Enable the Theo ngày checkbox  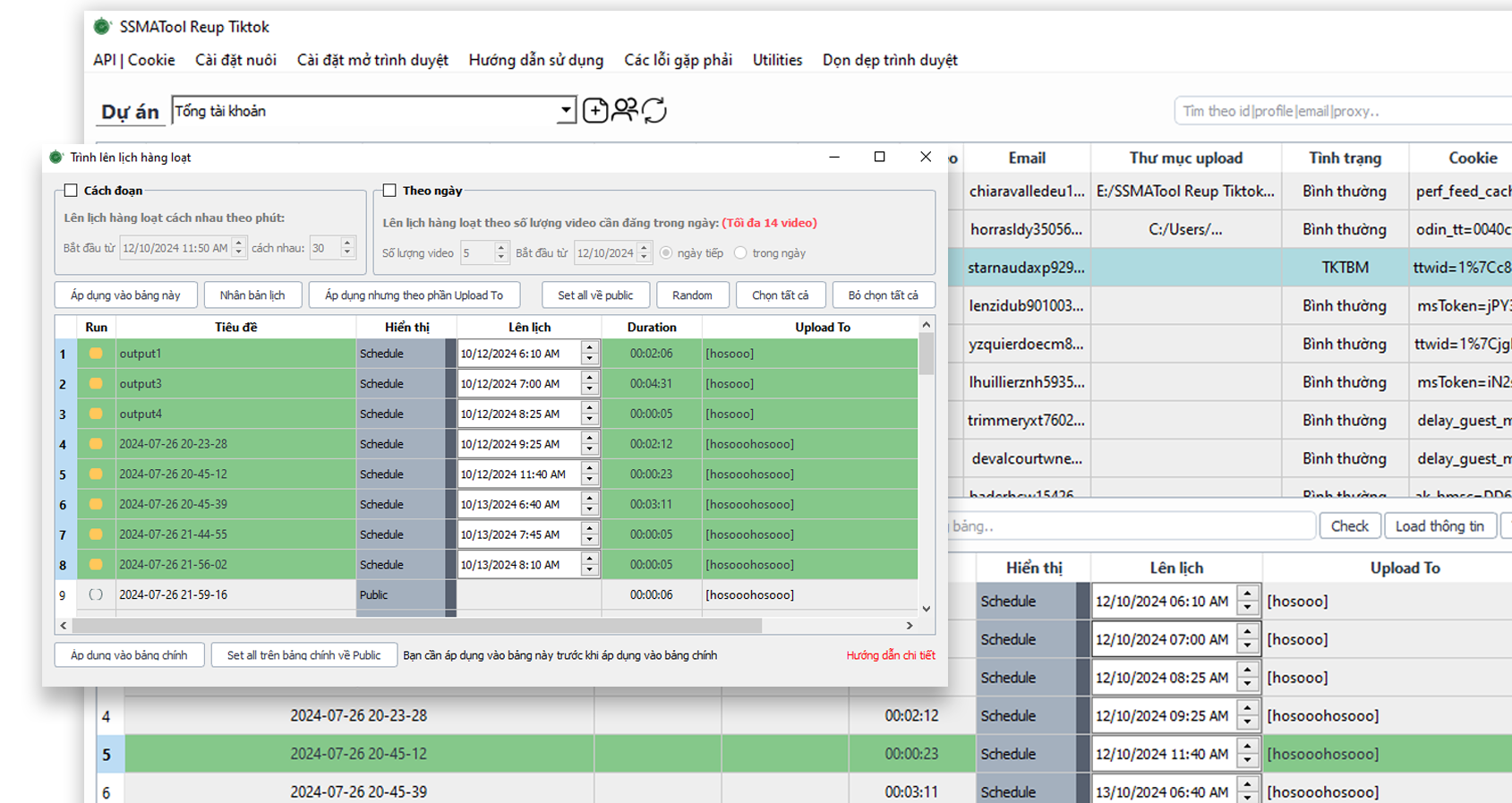point(389,191)
